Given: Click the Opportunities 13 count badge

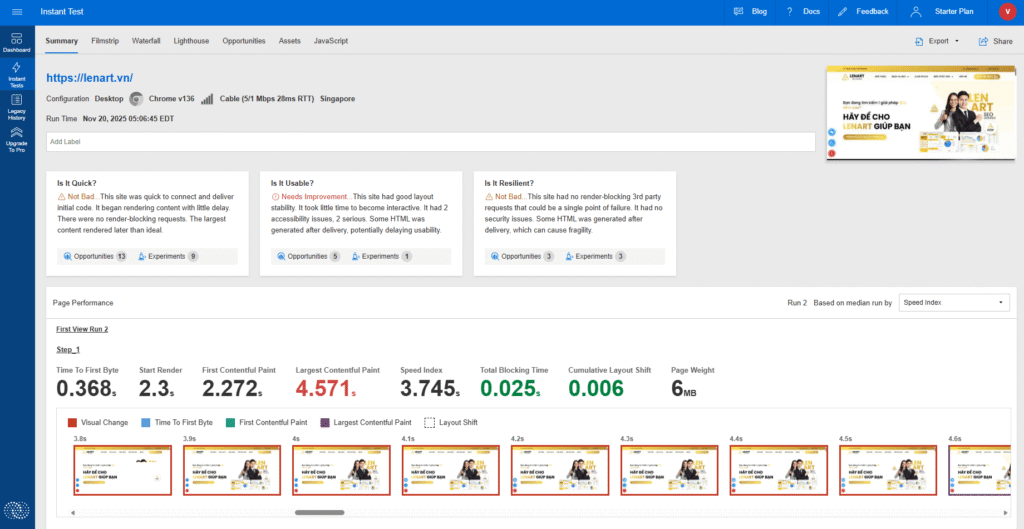Looking at the screenshot, I should [121, 257].
